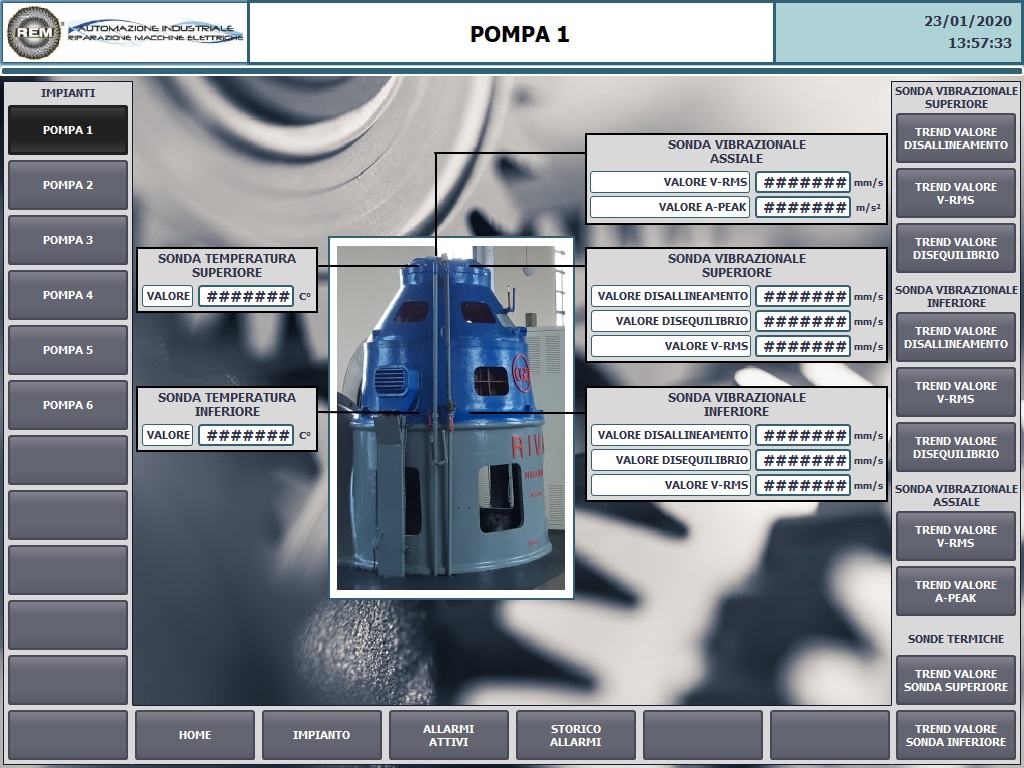Click the IMPIANTI sidebar heading
The width and height of the screenshot is (1024, 768).
(68, 93)
